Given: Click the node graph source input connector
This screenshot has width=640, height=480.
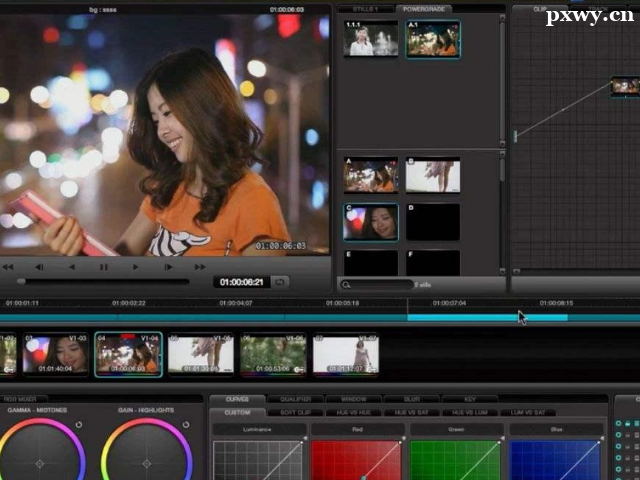Looking at the screenshot, I should coord(515,136).
